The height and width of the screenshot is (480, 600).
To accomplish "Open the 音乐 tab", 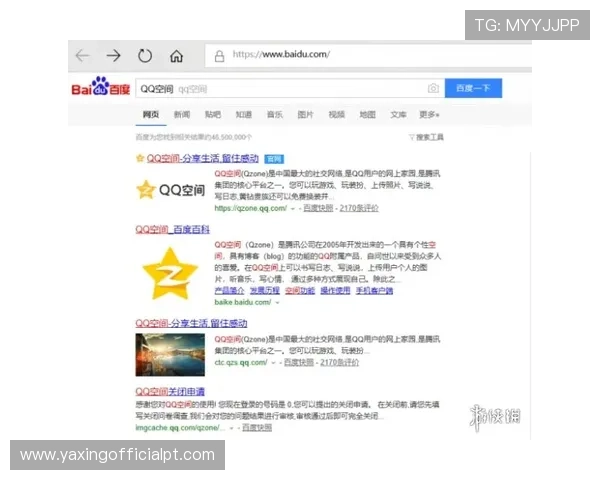I will [275, 114].
